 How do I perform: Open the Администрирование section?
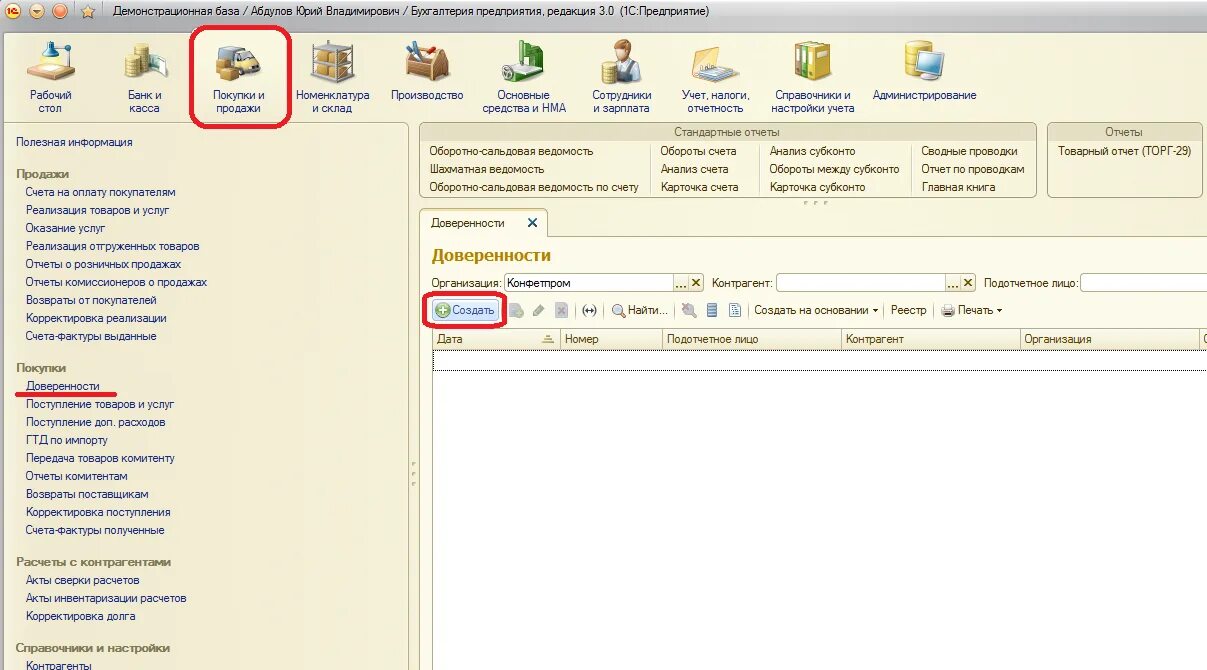point(924,70)
